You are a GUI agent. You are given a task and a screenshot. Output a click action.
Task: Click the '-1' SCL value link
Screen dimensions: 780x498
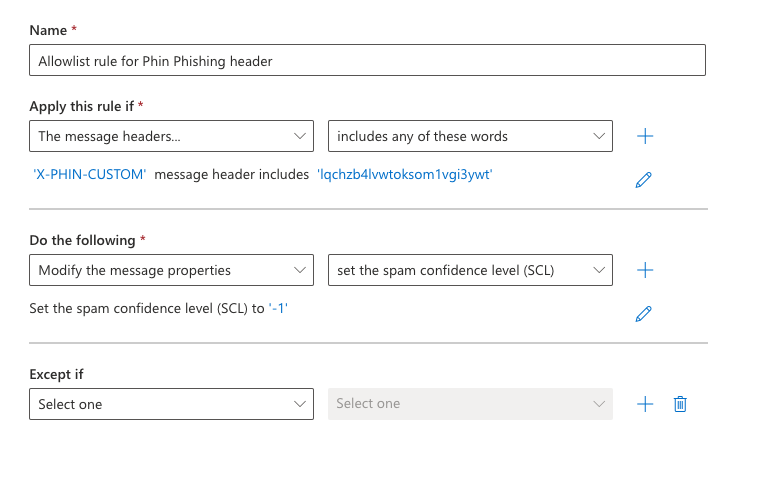tap(279, 308)
